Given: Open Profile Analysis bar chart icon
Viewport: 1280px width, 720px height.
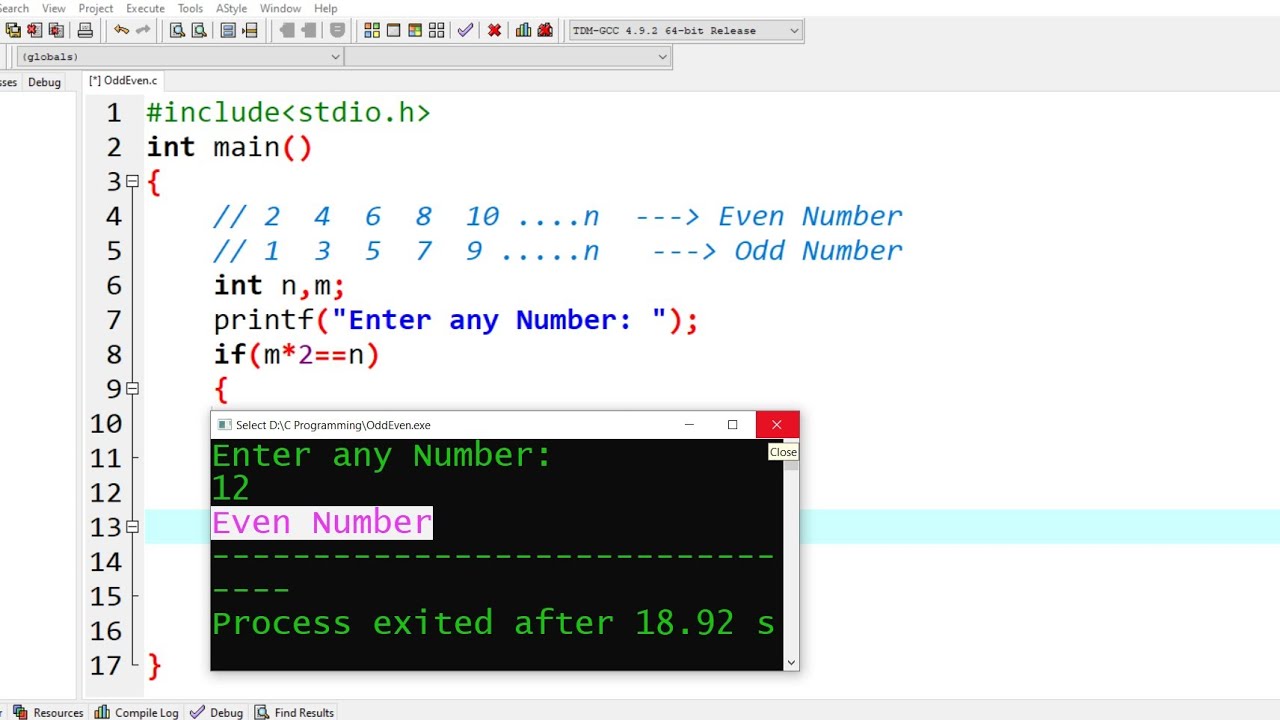Looking at the screenshot, I should (523, 30).
